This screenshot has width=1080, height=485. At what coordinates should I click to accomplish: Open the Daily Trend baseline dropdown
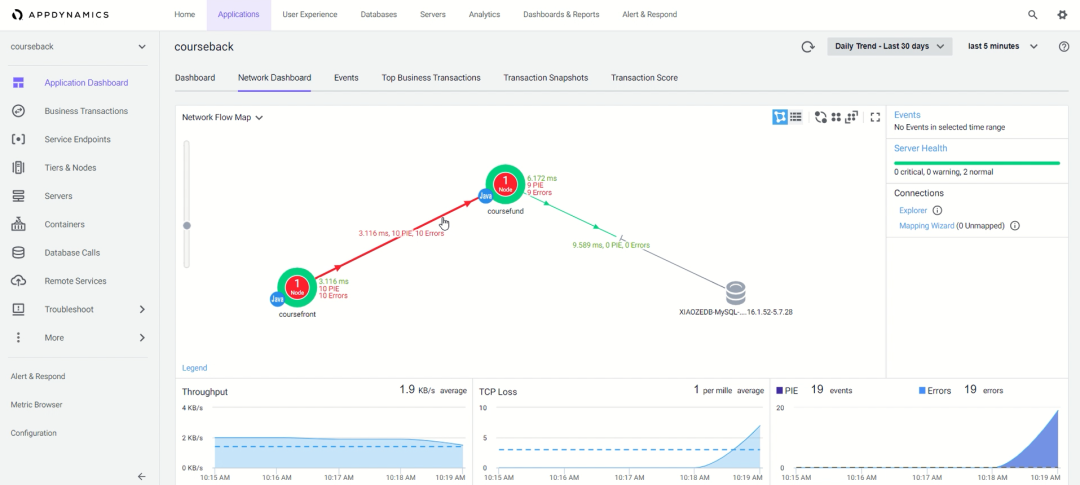(889, 47)
